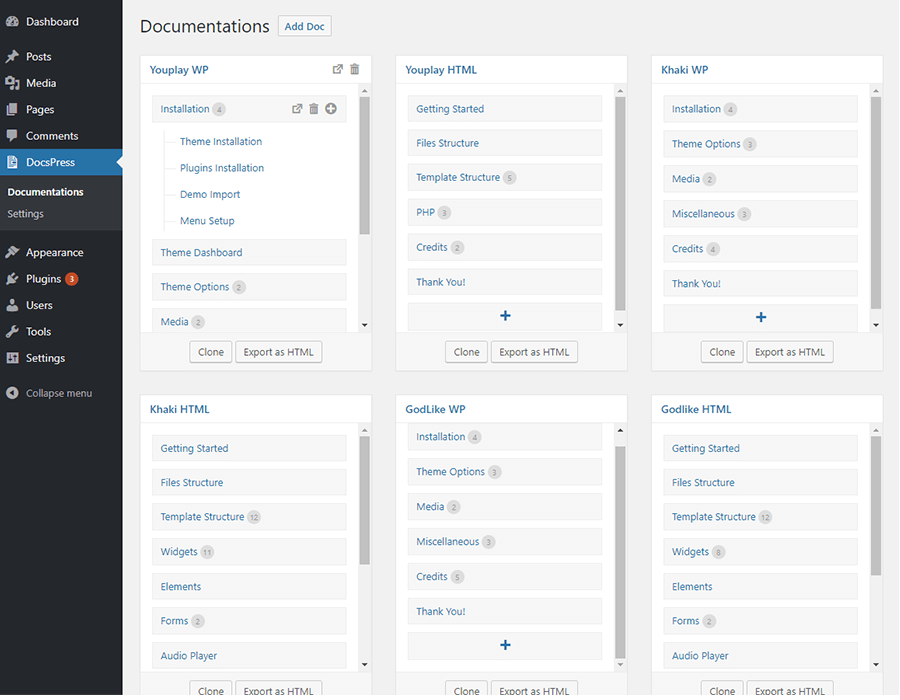Image resolution: width=900 pixels, height=700 pixels.
Task: Open Khaki HTML doc title
Action: pyautogui.click(x=180, y=409)
